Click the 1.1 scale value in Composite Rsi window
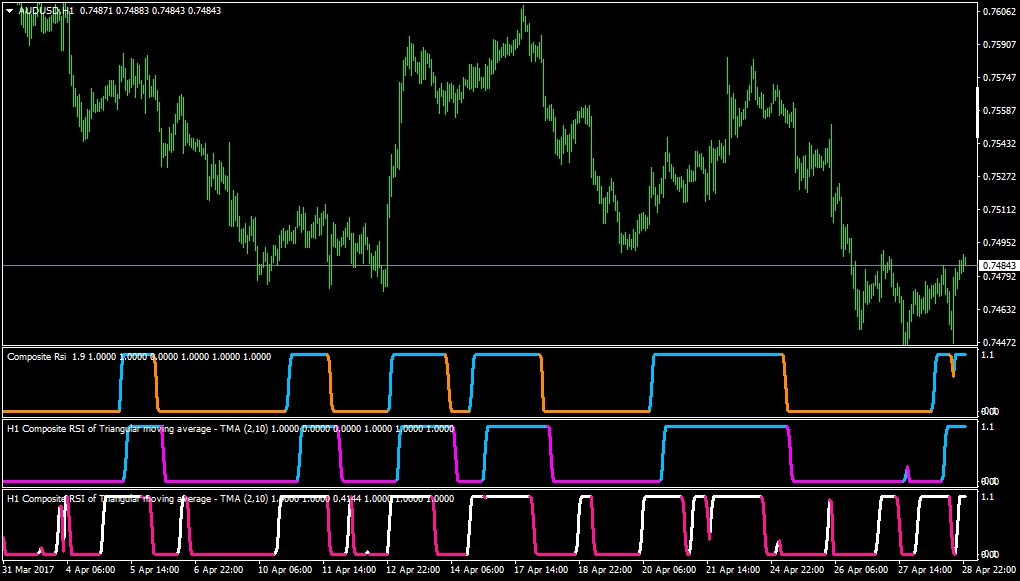 [987, 357]
